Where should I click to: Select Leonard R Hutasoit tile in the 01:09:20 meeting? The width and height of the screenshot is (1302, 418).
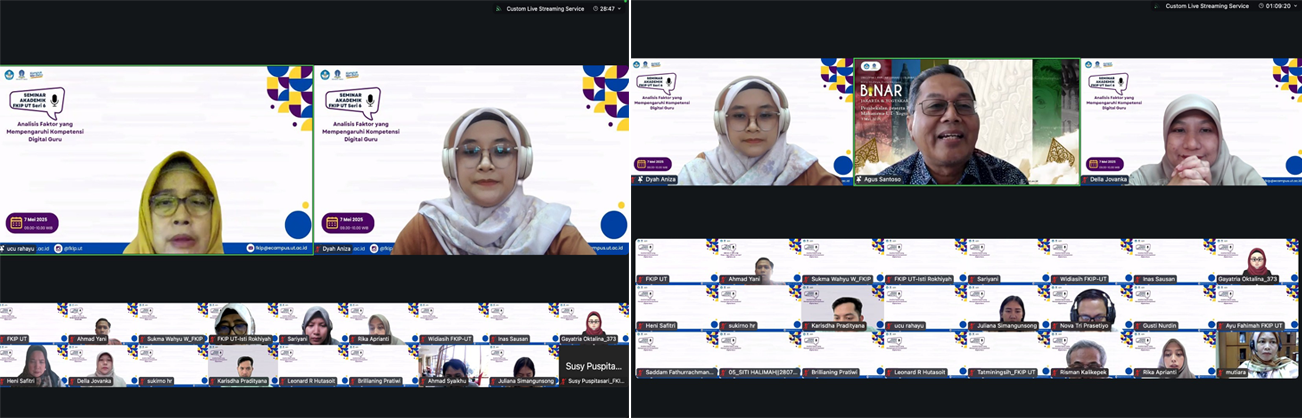pyautogui.click(x=926, y=355)
